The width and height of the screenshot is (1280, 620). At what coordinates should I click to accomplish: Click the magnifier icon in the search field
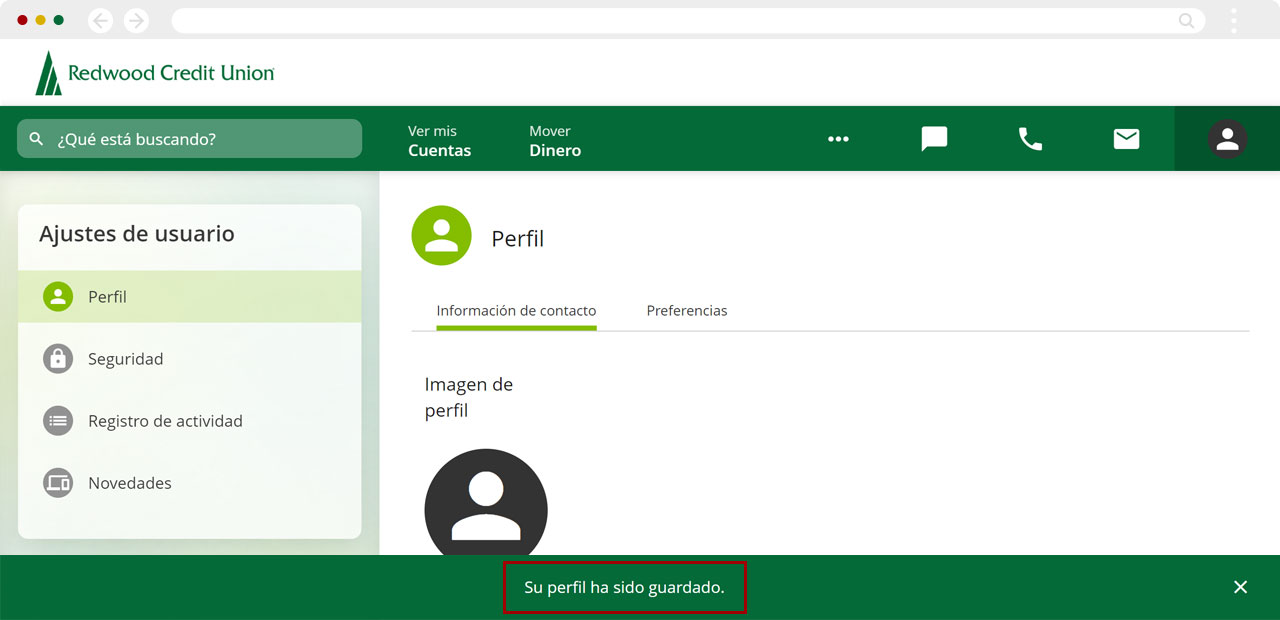37,139
